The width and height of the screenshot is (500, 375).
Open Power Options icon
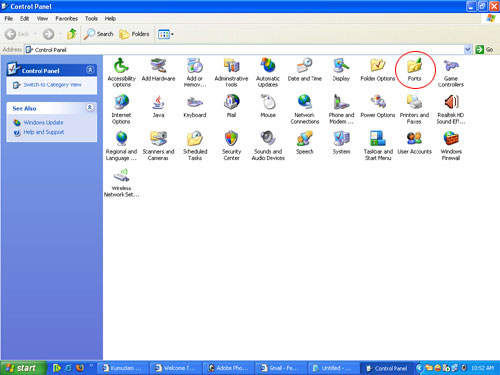point(378,106)
